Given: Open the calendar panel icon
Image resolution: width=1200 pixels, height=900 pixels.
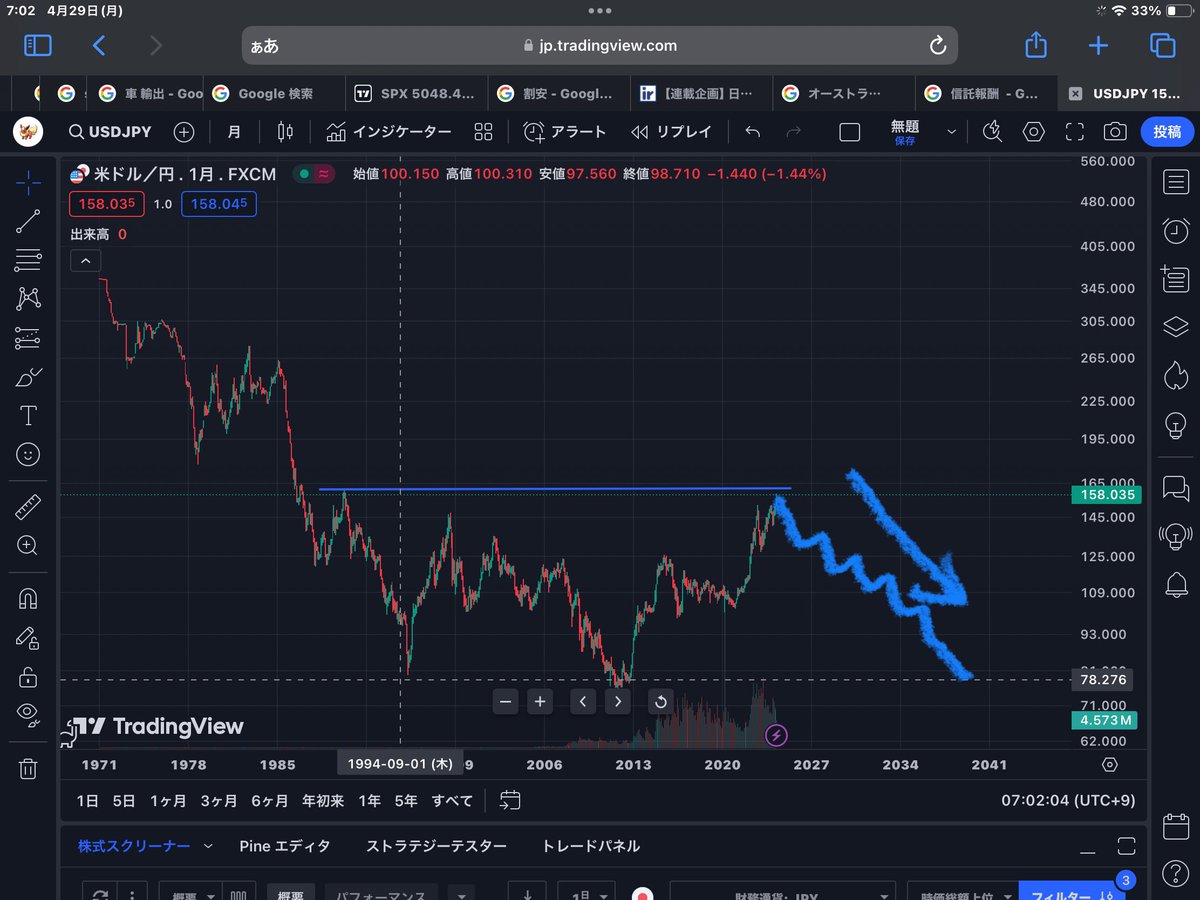Looking at the screenshot, I should (x=1176, y=827).
